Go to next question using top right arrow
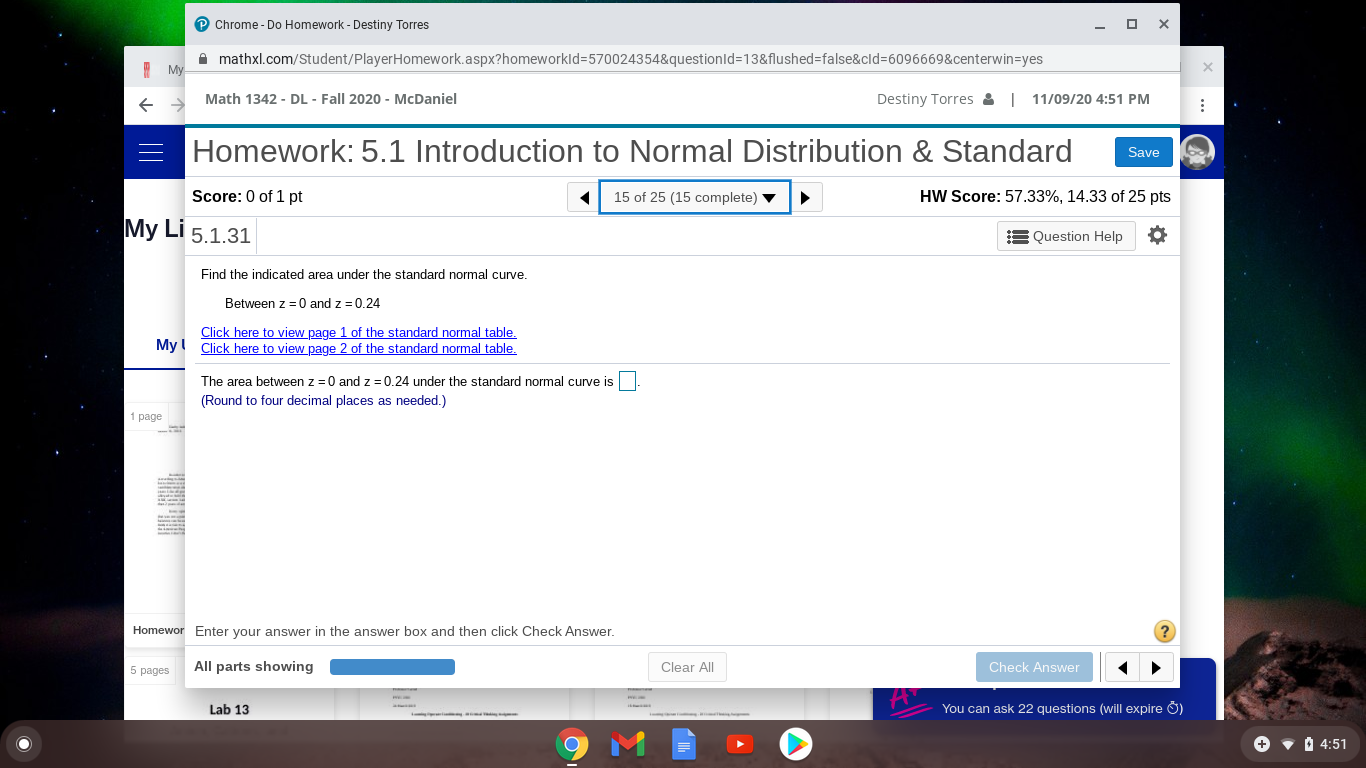The width and height of the screenshot is (1366, 768). pos(806,197)
